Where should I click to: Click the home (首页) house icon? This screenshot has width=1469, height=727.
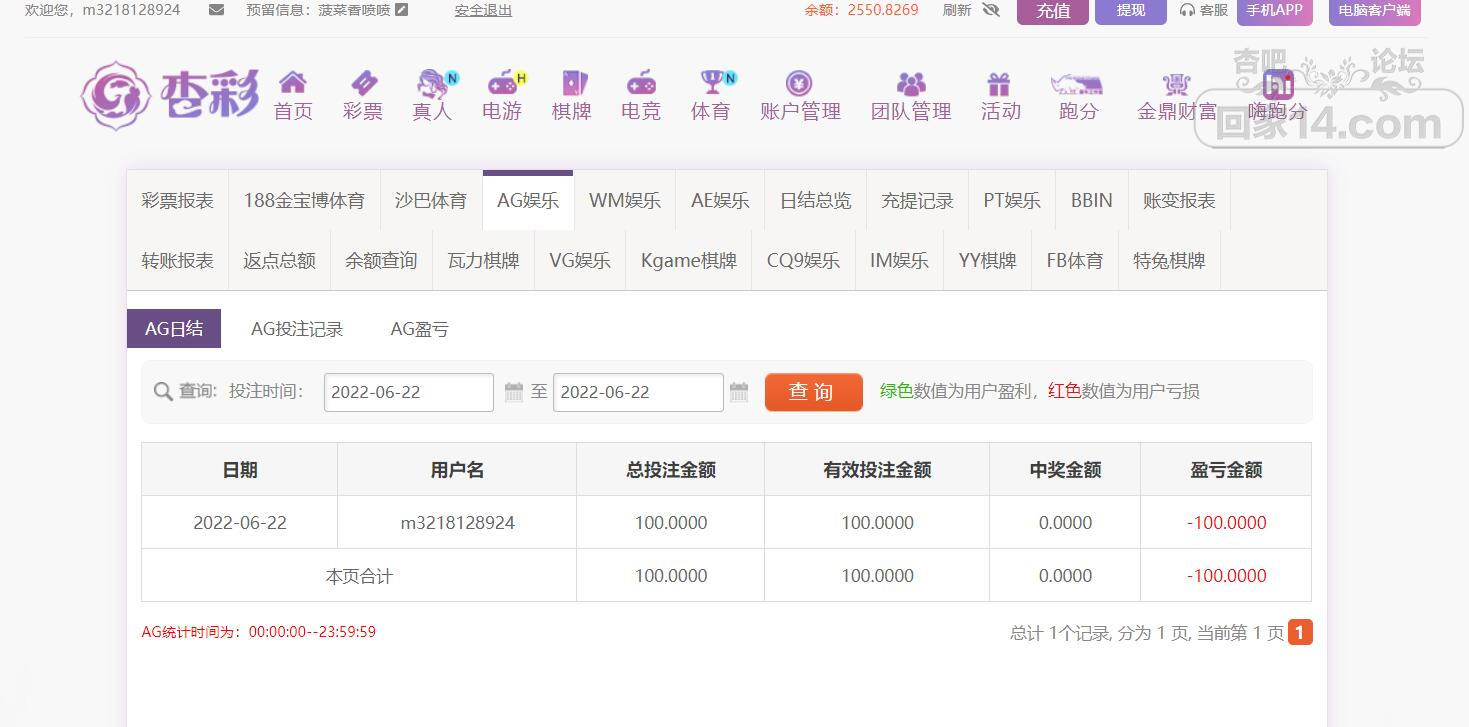(x=293, y=82)
